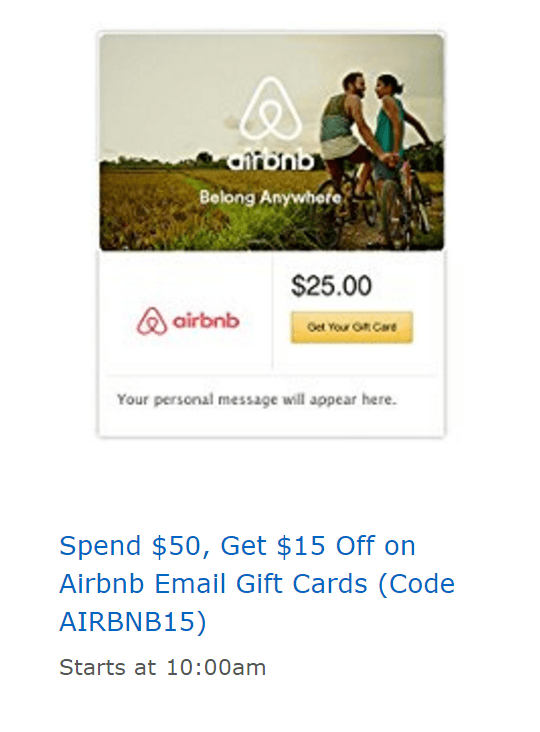Click the vertical divider beside the $25.00 price

coord(273,312)
